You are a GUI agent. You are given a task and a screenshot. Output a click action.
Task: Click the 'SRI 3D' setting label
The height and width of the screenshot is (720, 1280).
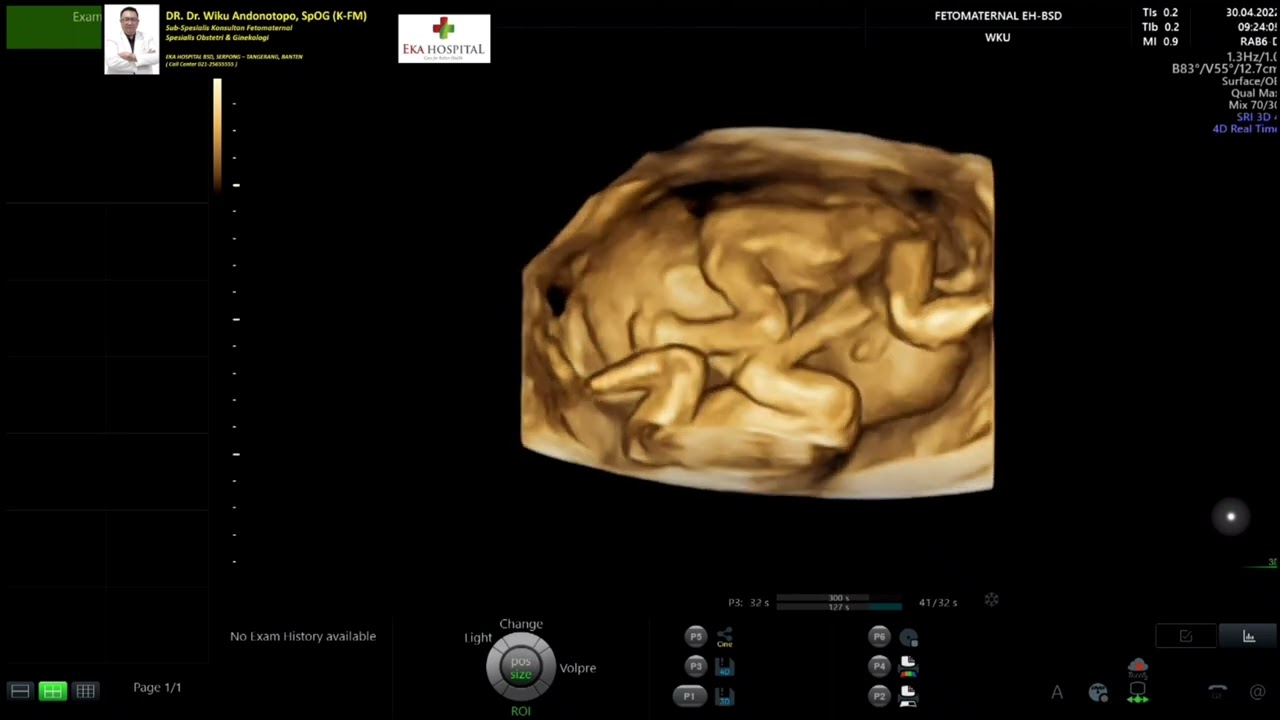(1257, 117)
